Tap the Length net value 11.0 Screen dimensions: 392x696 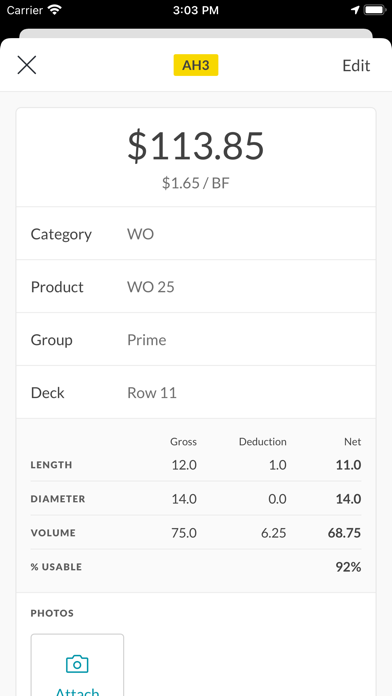coord(348,465)
